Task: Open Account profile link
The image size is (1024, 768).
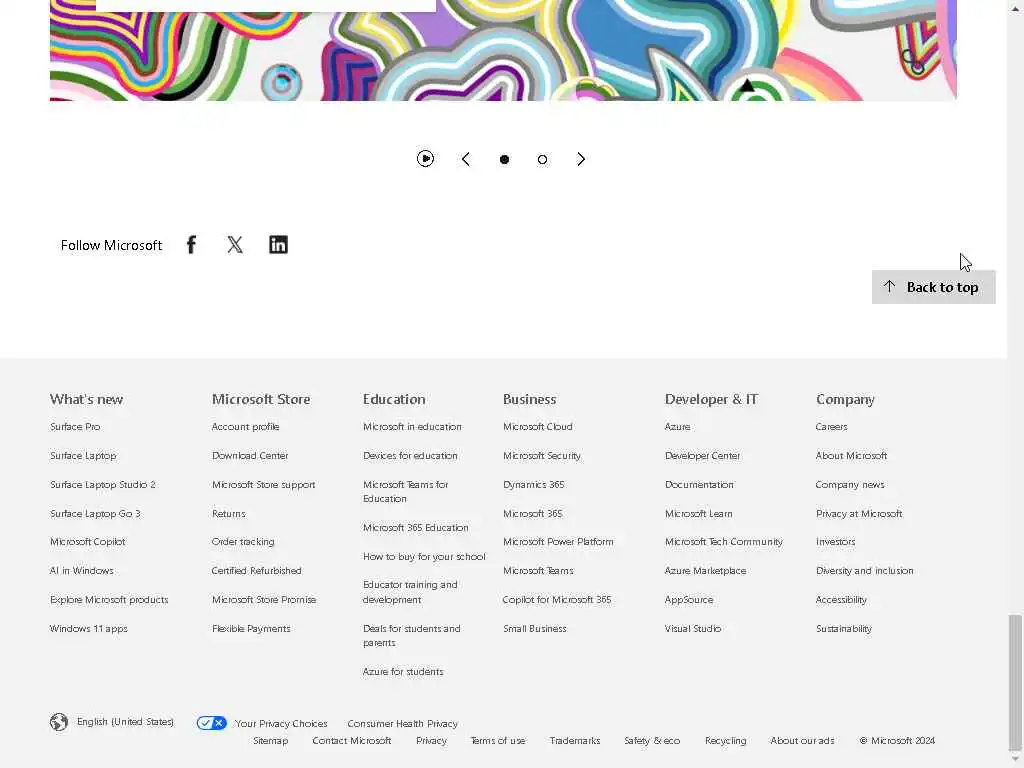Action: (x=246, y=426)
